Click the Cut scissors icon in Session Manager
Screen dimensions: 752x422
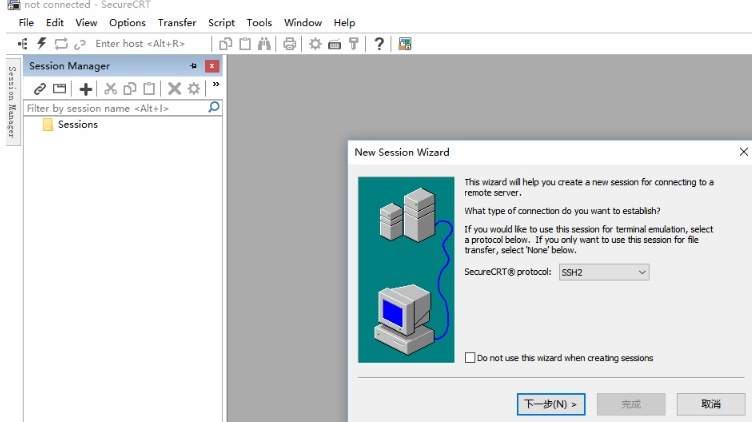[111, 89]
